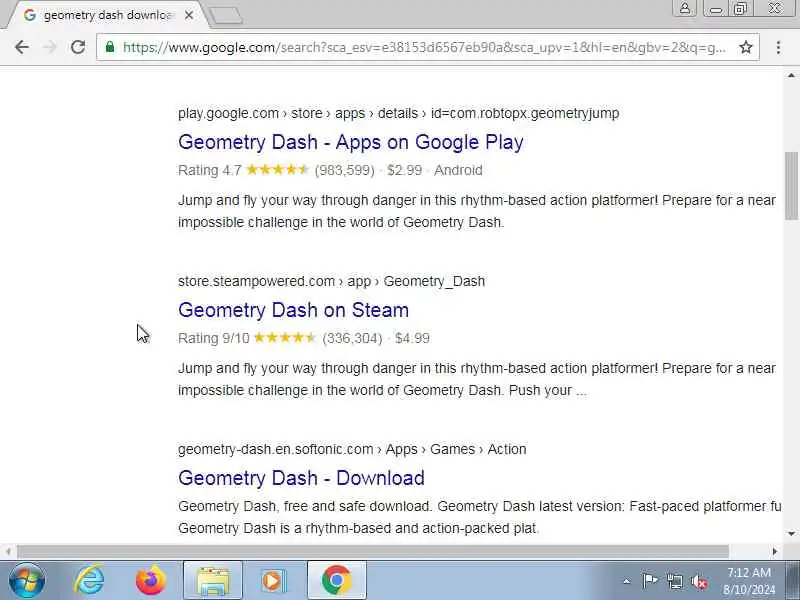Click the horizontal scrollbar left arrow

pyautogui.click(x=8, y=552)
